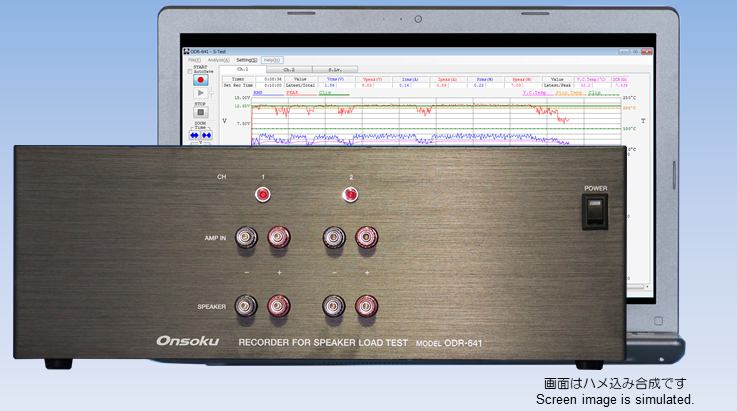737x411 pixels.
Task: Click the graph's horizontal scrollbar right arrow
Action: click(x=647, y=286)
